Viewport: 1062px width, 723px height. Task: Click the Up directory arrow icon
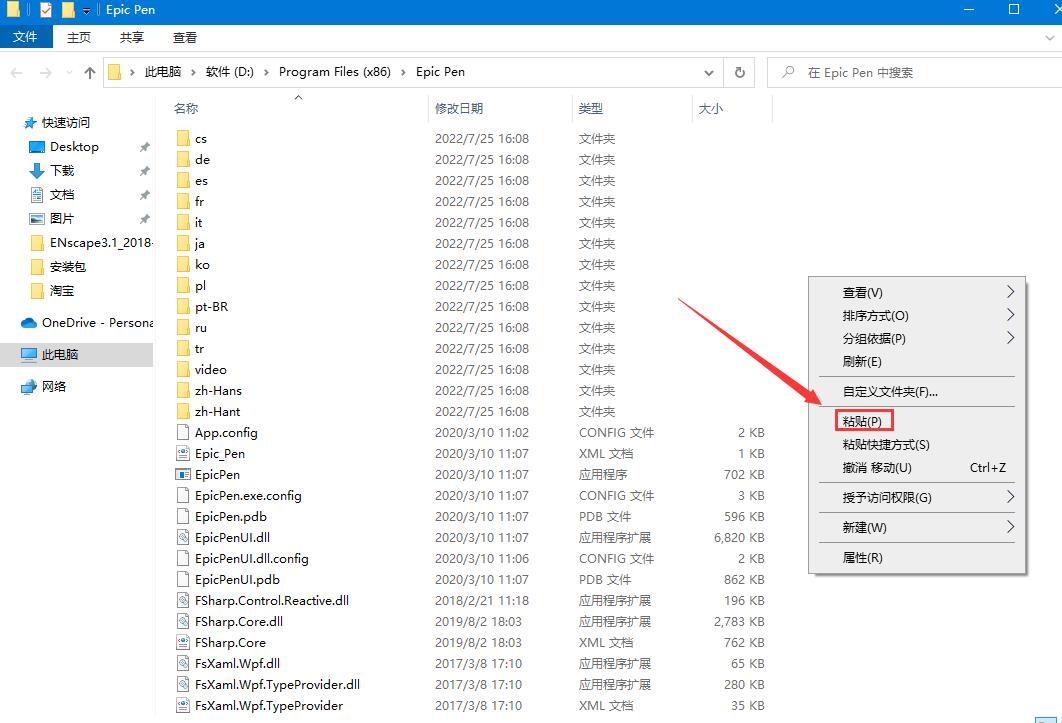click(x=90, y=72)
